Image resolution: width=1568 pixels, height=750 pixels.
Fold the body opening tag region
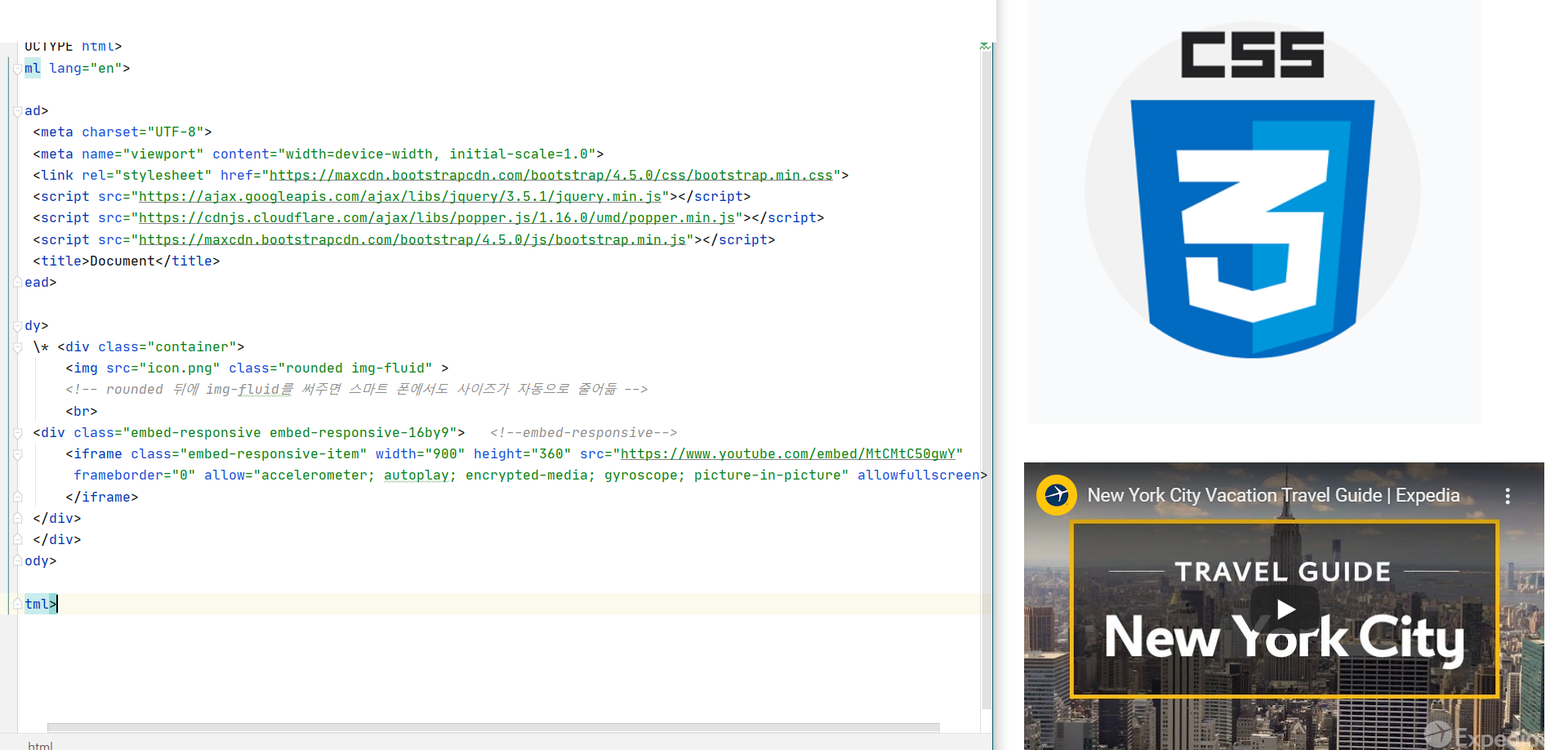coord(17,327)
